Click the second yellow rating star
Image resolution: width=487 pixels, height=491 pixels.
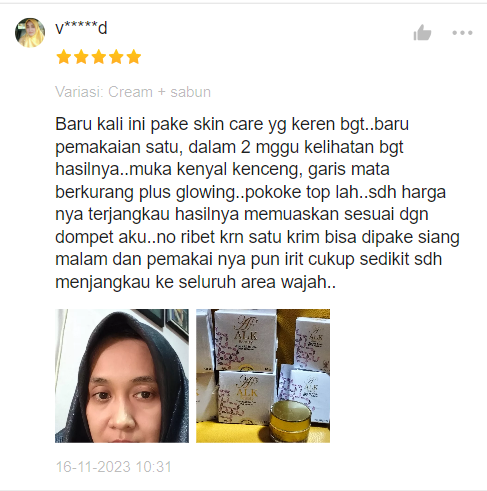coord(81,57)
